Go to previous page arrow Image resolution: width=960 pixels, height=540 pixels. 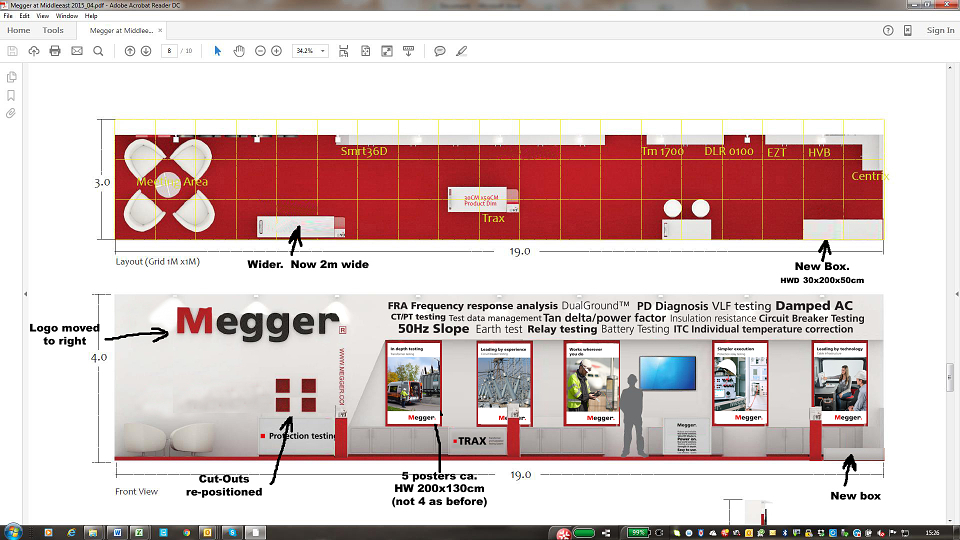(130, 51)
